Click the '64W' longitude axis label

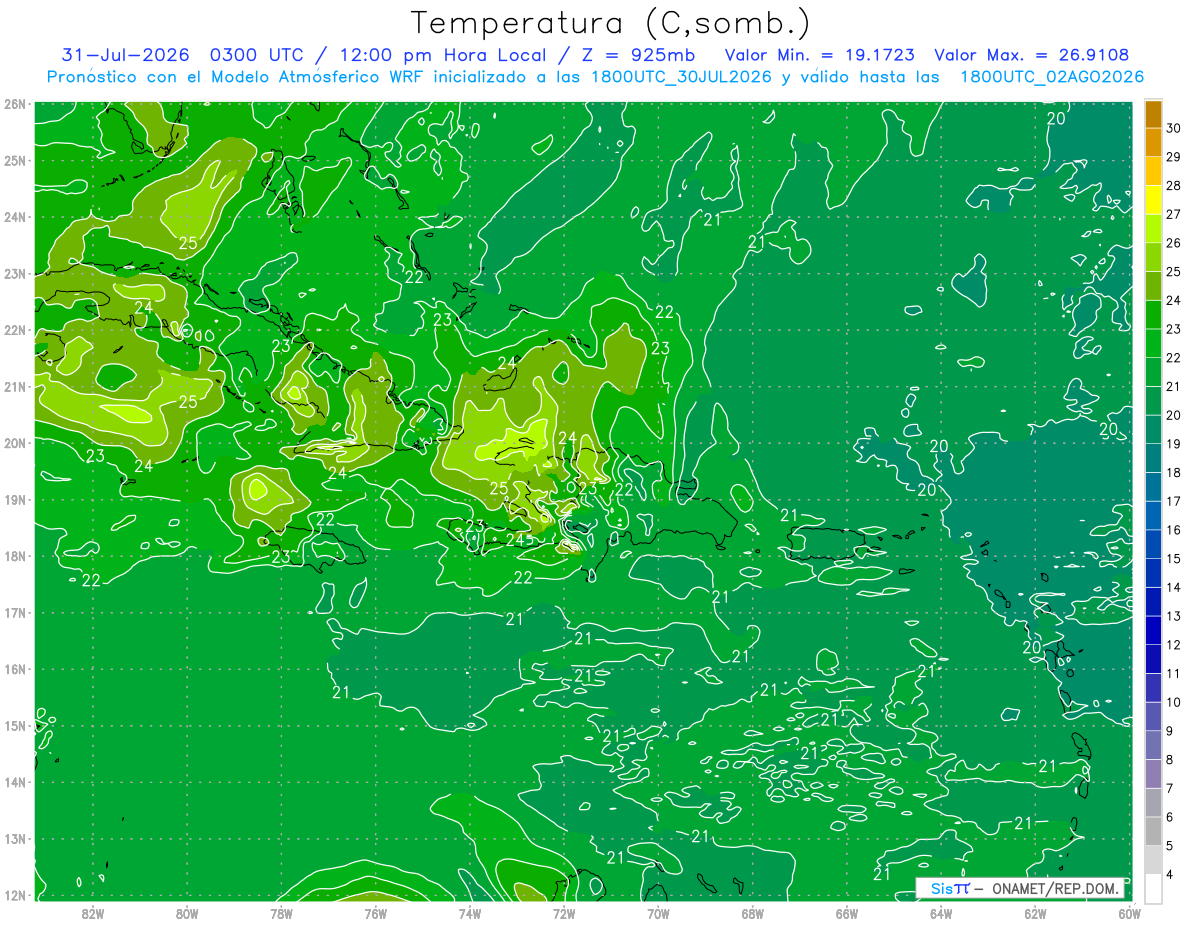(x=941, y=914)
